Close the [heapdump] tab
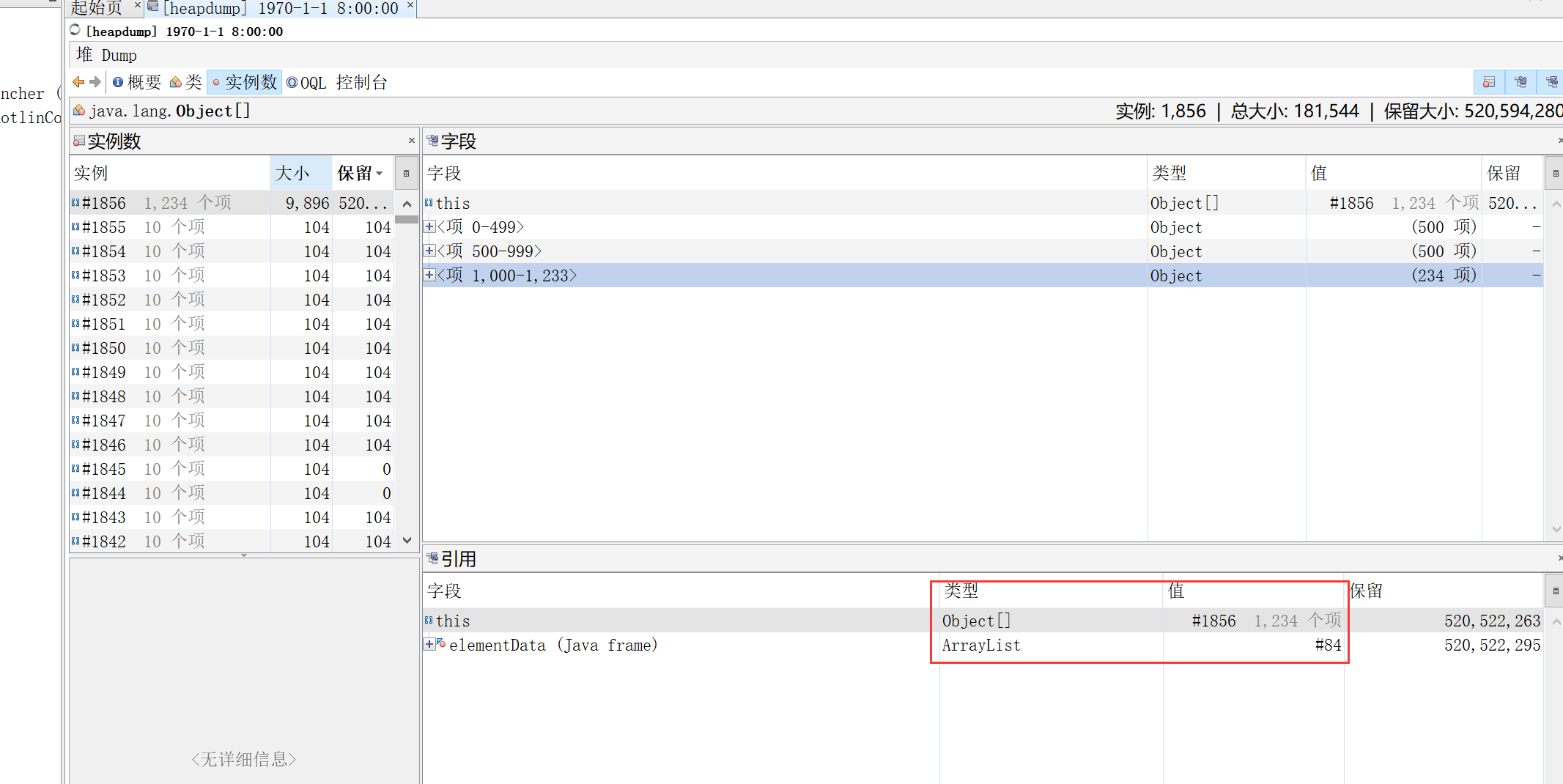This screenshot has width=1563, height=784. coord(410,5)
